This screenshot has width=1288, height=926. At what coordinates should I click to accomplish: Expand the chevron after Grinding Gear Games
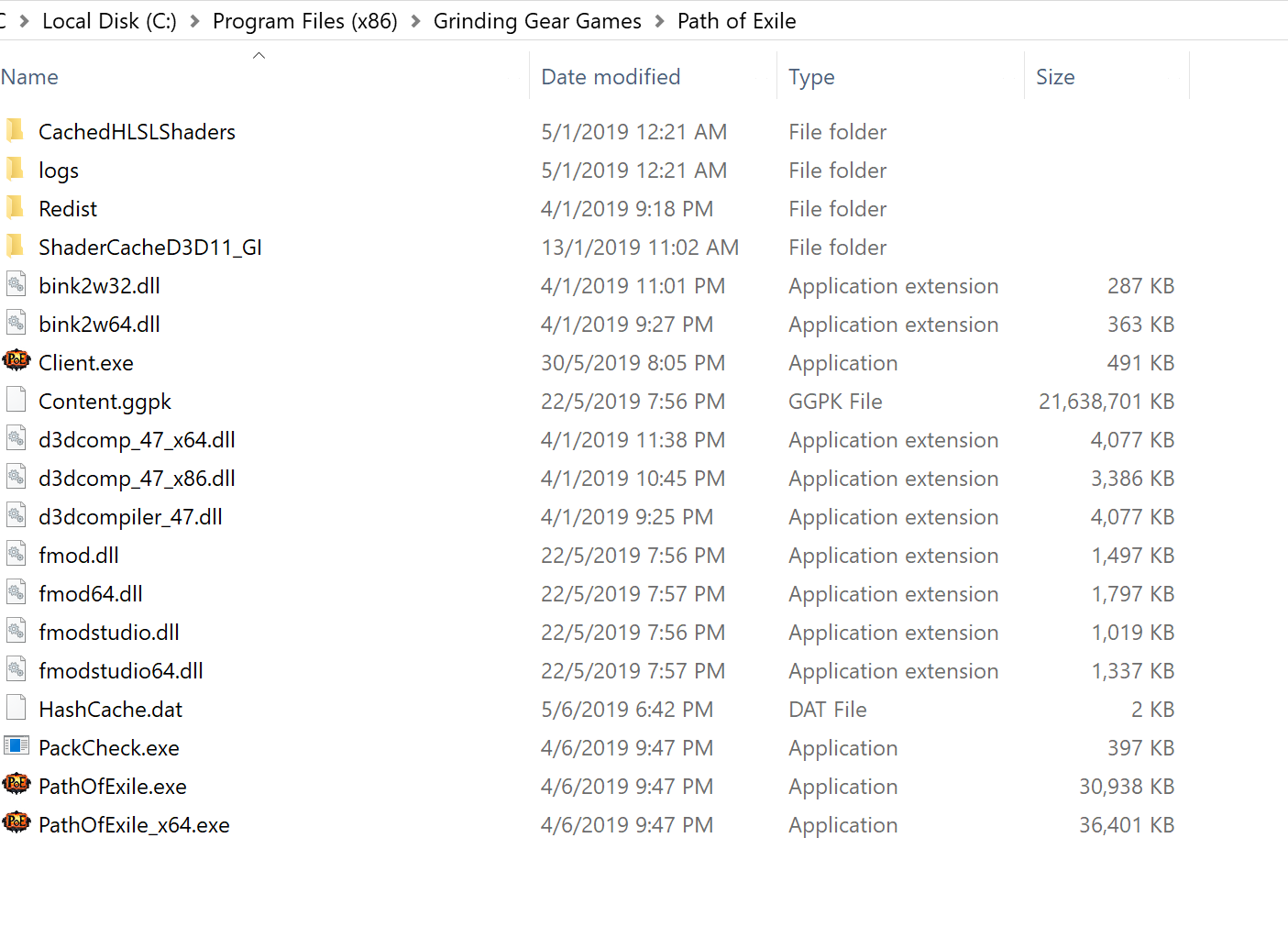pos(659,21)
